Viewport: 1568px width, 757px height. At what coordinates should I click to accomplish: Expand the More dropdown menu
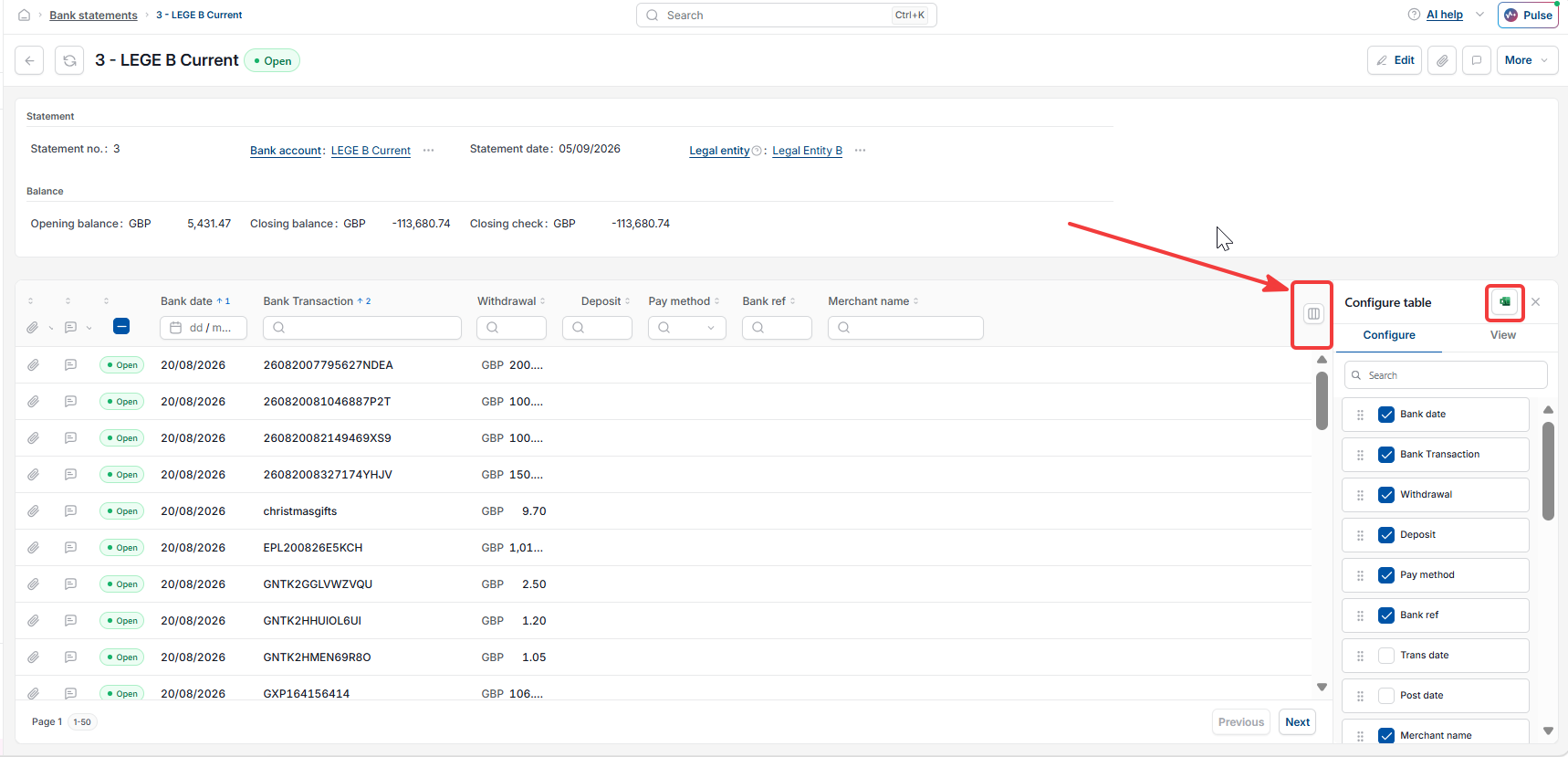pyautogui.click(x=1528, y=60)
